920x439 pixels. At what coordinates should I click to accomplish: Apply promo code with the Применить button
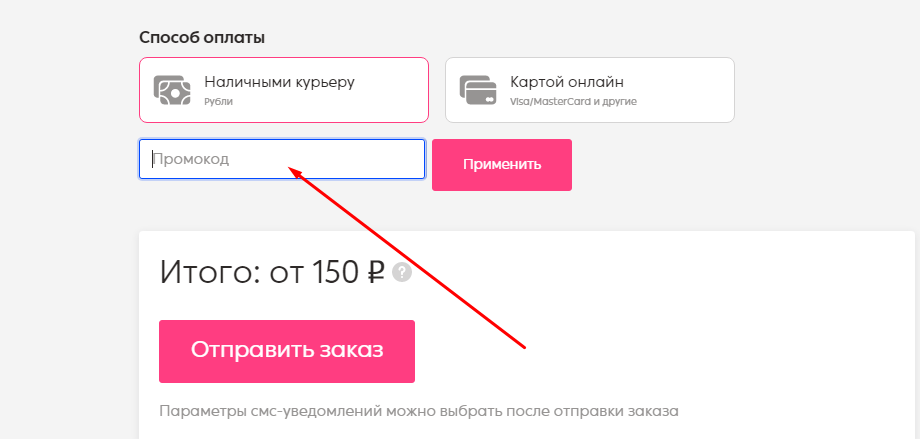coord(502,165)
